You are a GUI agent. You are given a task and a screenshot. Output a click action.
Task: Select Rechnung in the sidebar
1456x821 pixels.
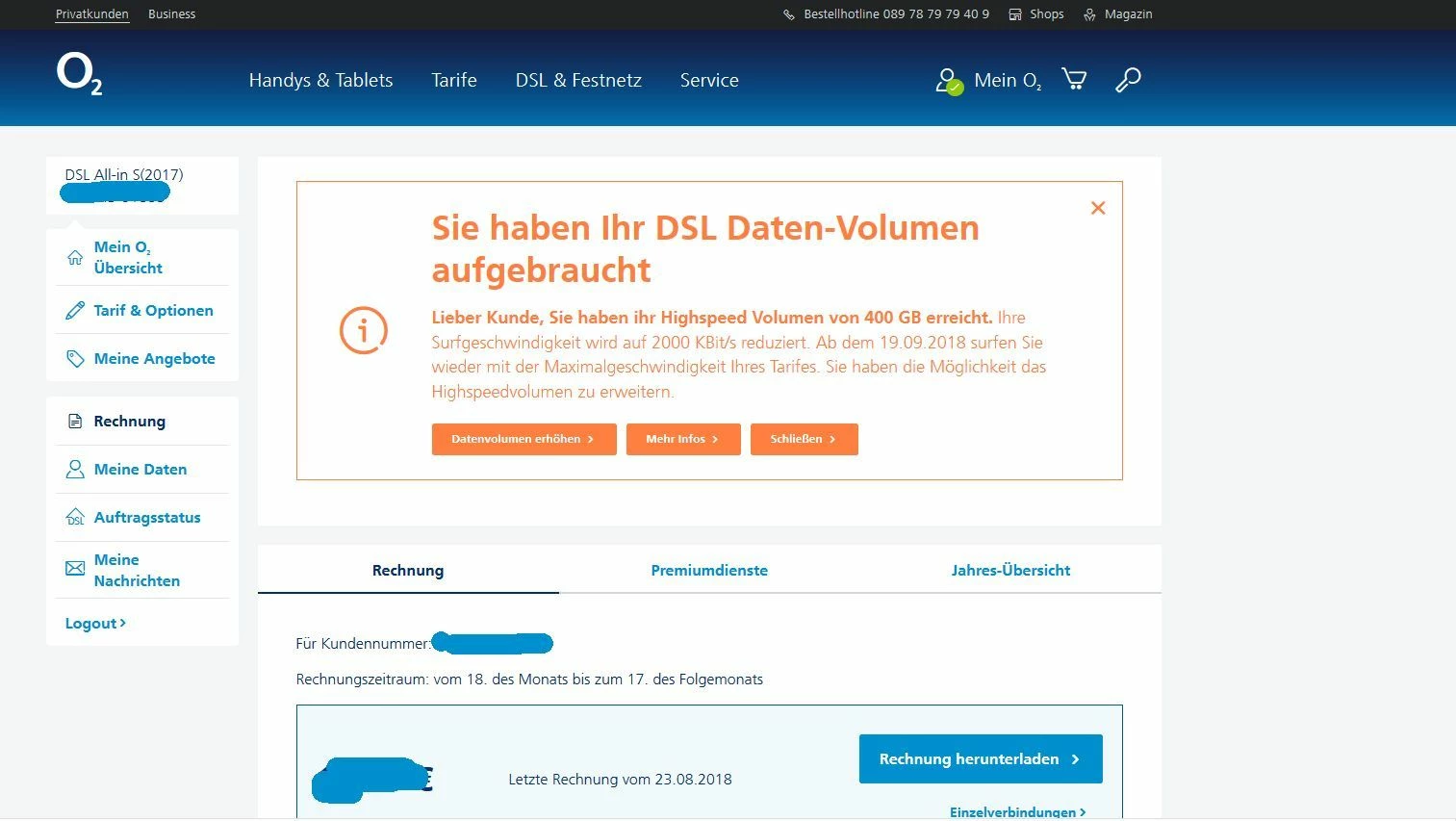click(130, 421)
